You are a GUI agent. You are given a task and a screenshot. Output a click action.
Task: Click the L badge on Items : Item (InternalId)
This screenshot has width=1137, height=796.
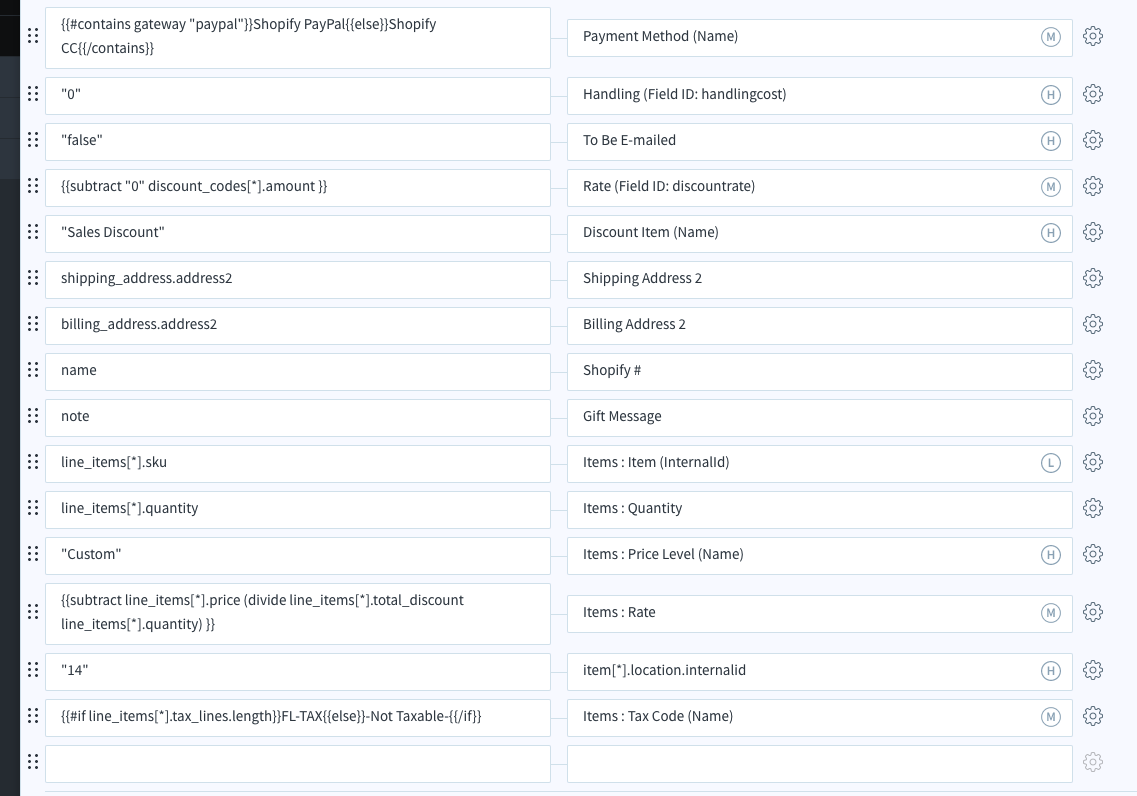point(1050,462)
